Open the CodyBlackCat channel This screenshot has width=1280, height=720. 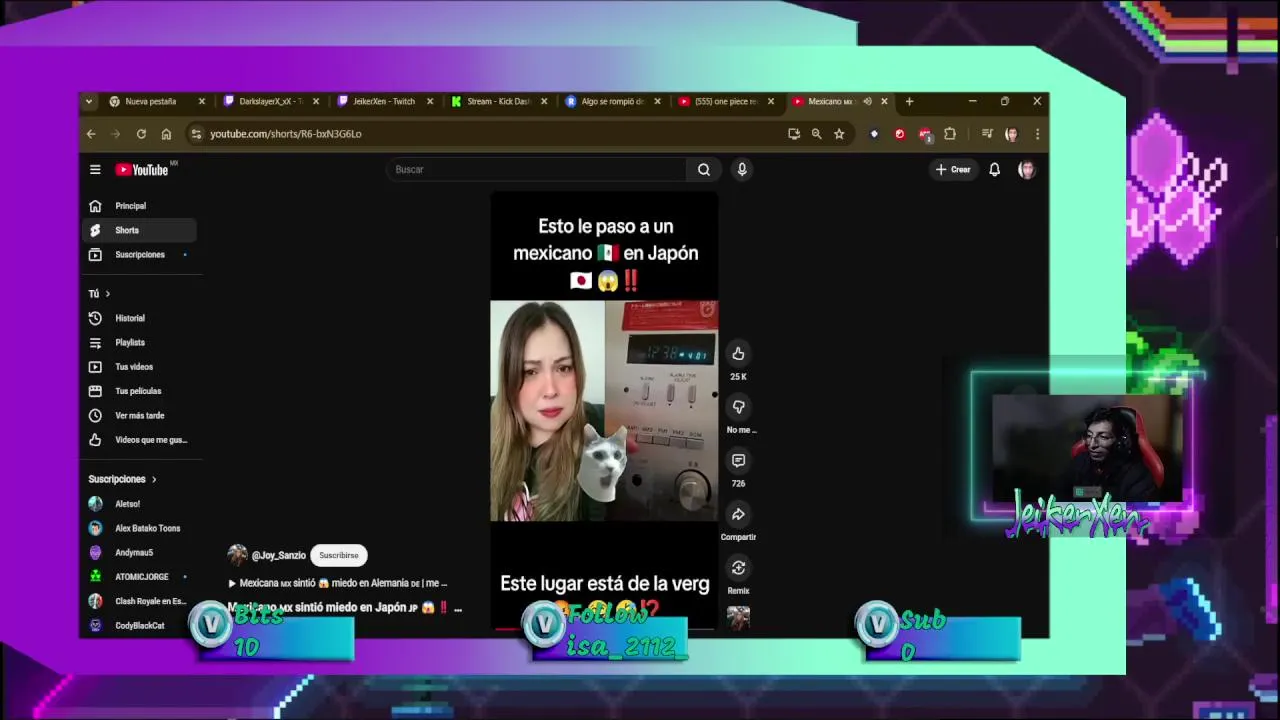pos(139,626)
